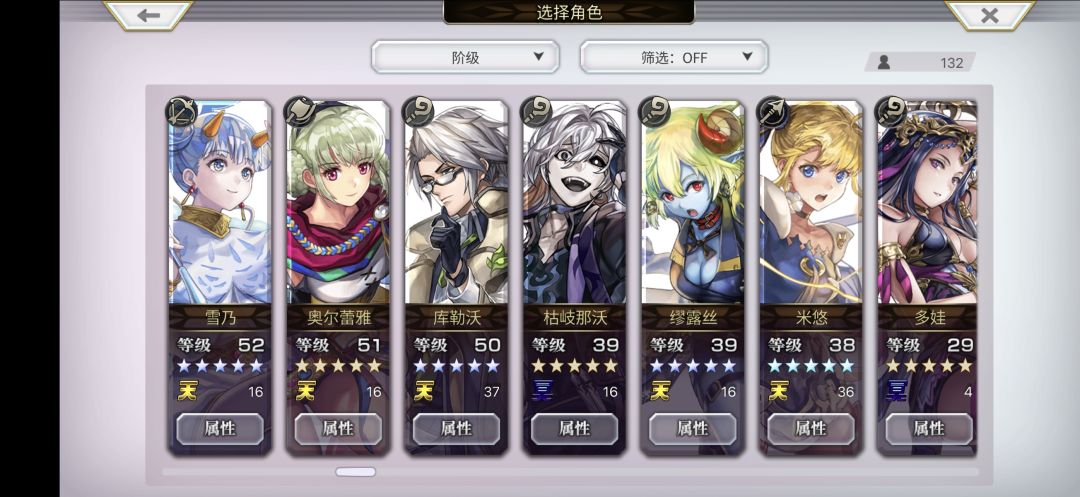
Task: Choose 米悠 character portrait
Action: click(811, 203)
